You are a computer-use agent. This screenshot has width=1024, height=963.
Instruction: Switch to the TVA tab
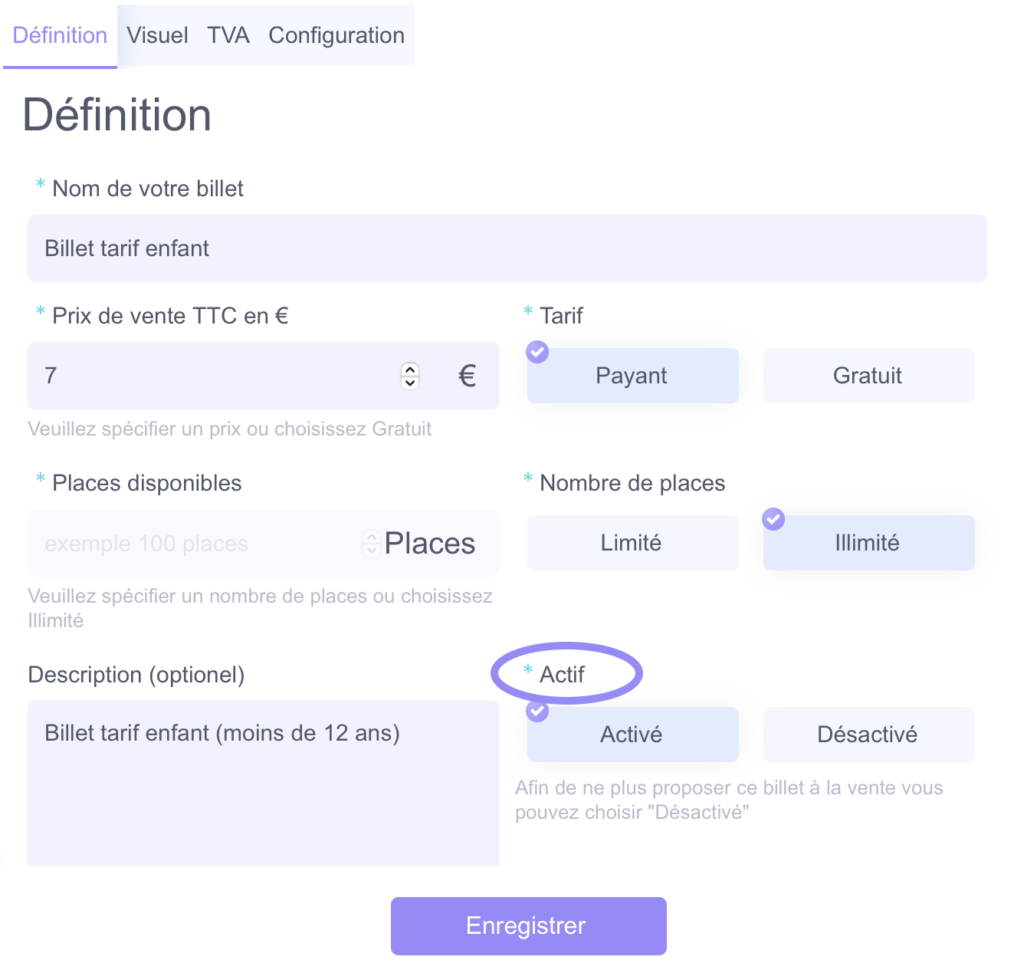[228, 35]
